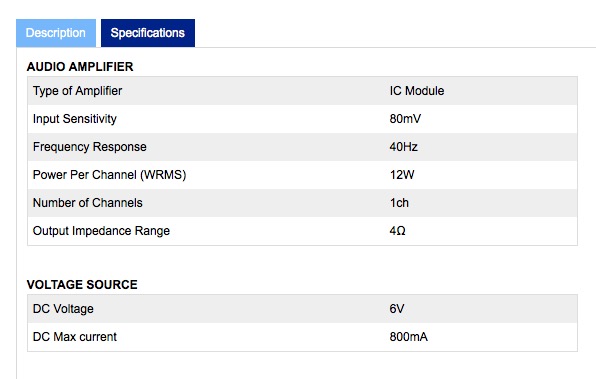Click the 1ch value
Image resolution: width=596 pixels, height=379 pixels.
399,203
